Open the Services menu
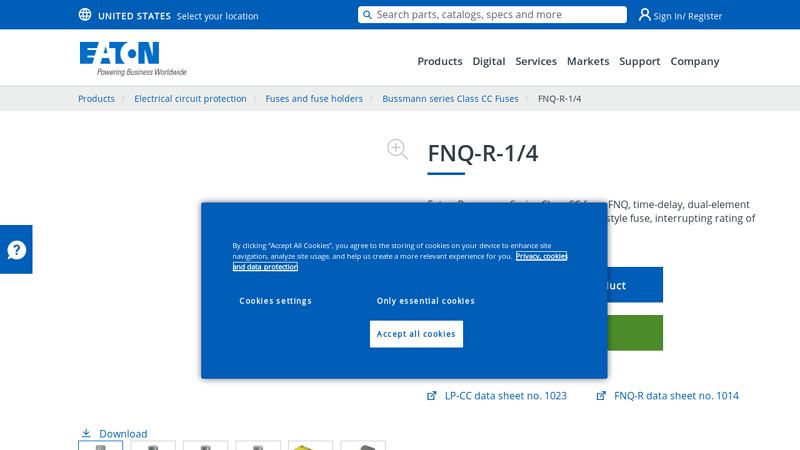 click(536, 61)
